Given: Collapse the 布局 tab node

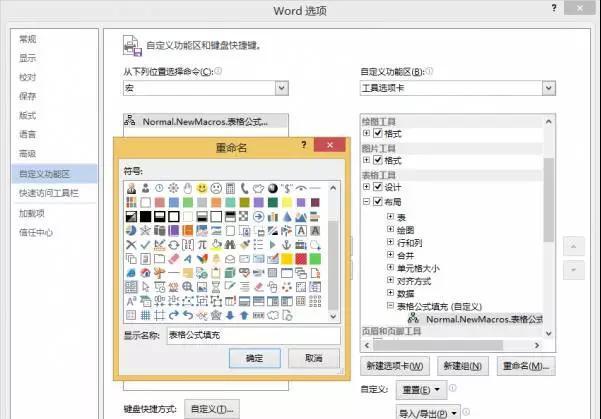Looking at the screenshot, I should [x=366, y=201].
